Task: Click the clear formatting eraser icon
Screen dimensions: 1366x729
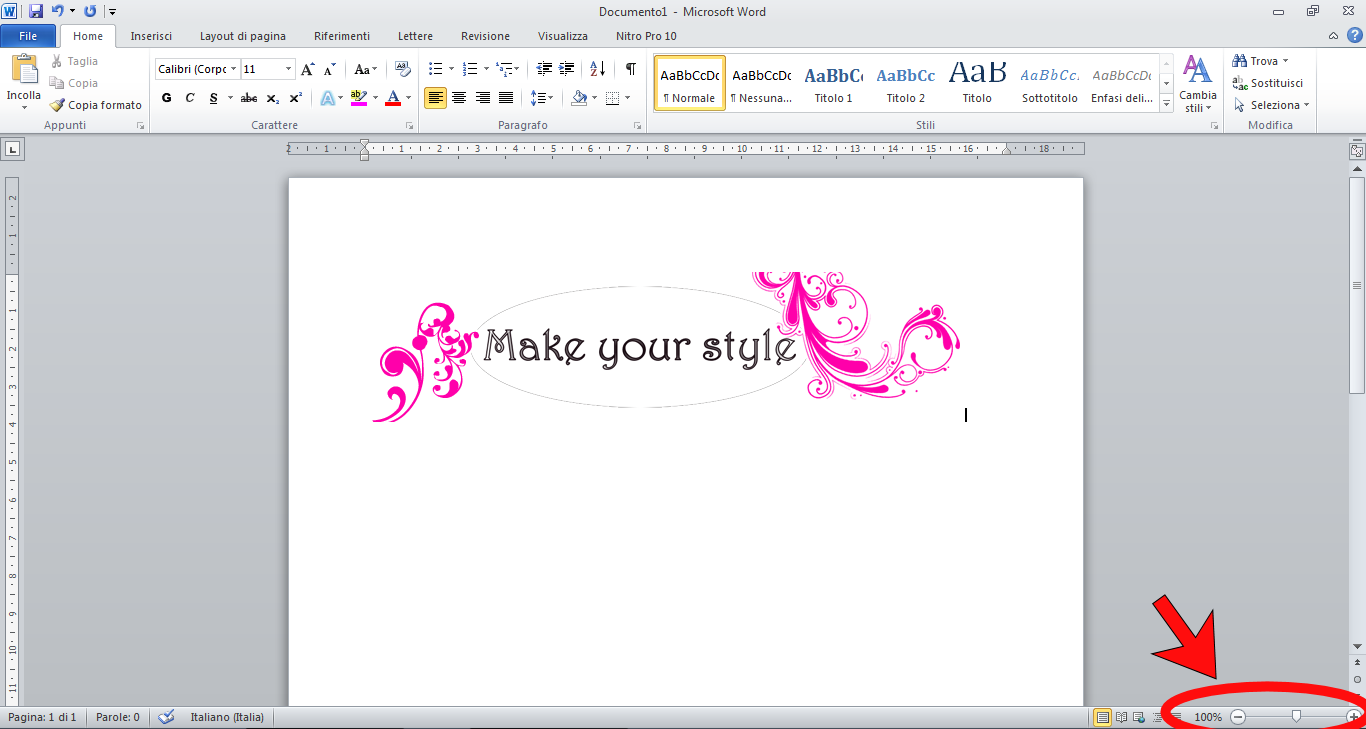Action: [403, 69]
